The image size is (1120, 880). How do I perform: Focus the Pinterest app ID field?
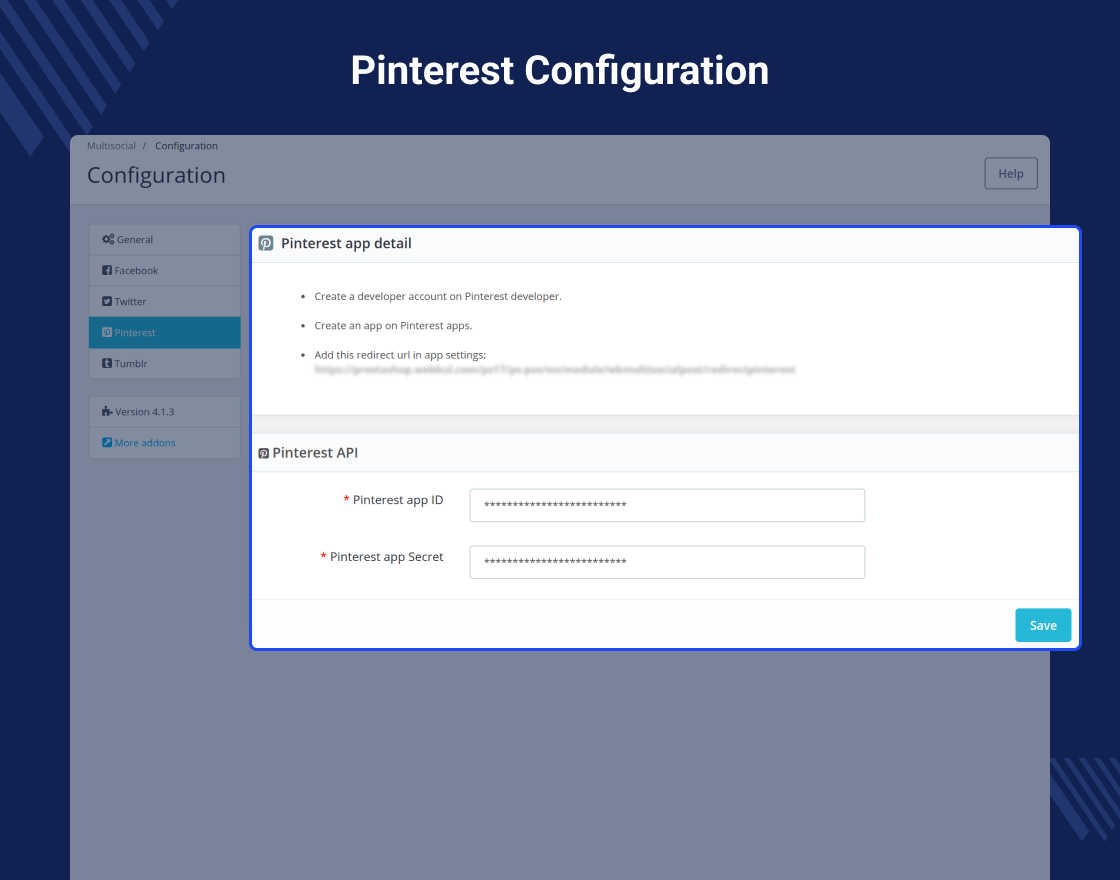coord(667,505)
